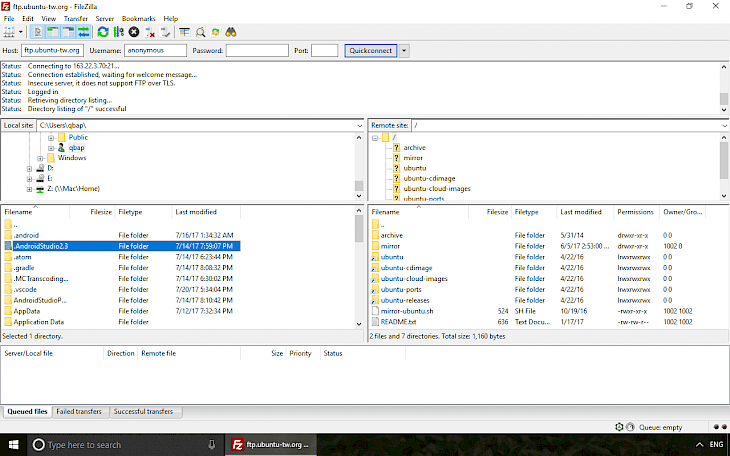The width and height of the screenshot is (730, 456).
Task: Select the .gradle local folder
Action: pyautogui.click(x=122, y=268)
